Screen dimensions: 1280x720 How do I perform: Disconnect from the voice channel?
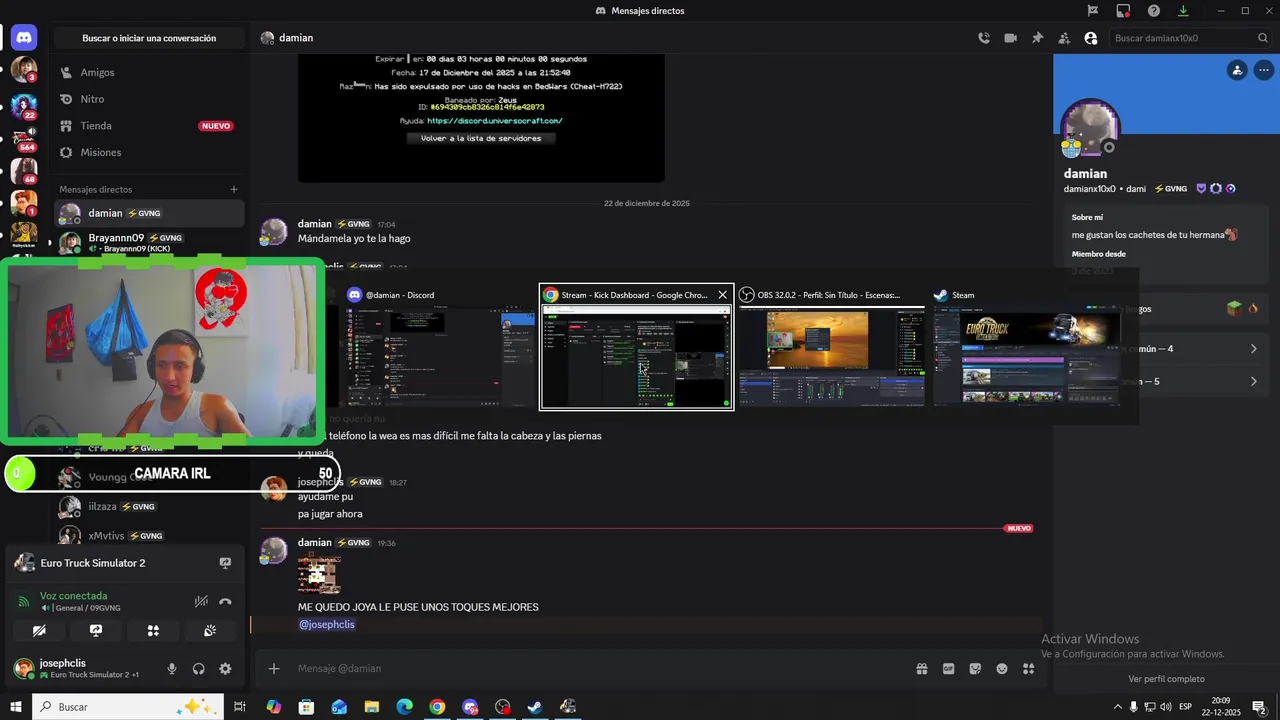tap(225, 601)
